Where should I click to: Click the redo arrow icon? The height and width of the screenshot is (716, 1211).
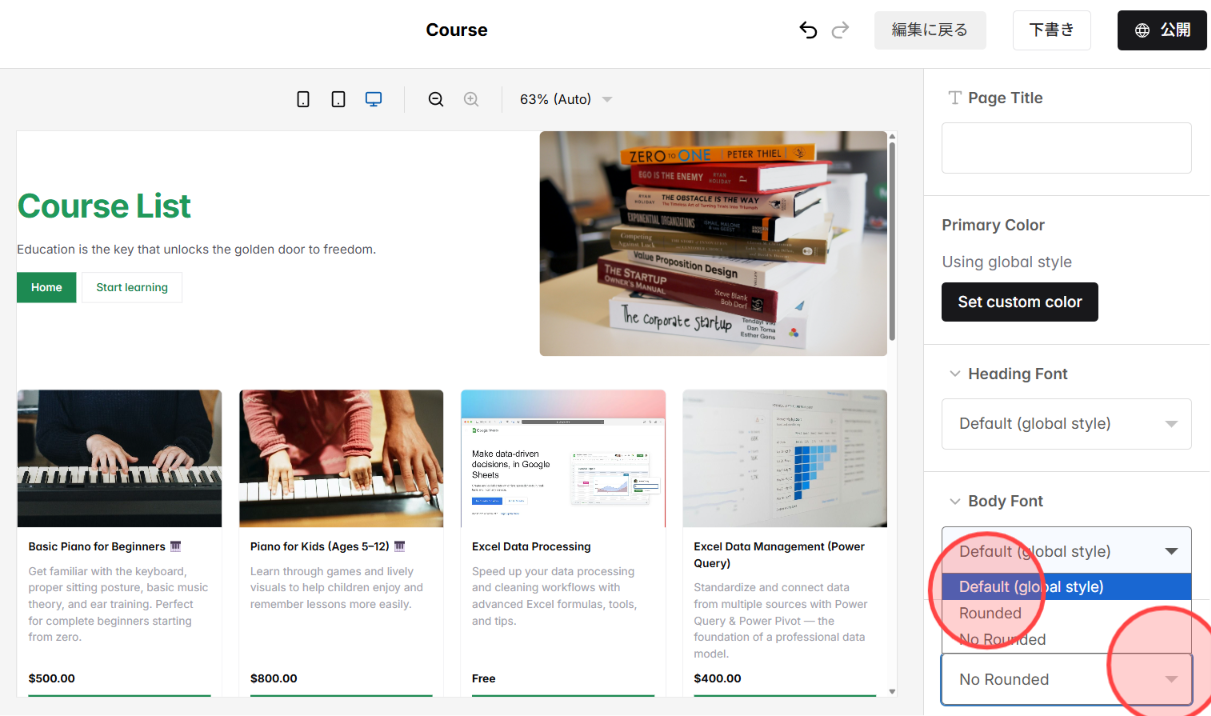coord(840,30)
